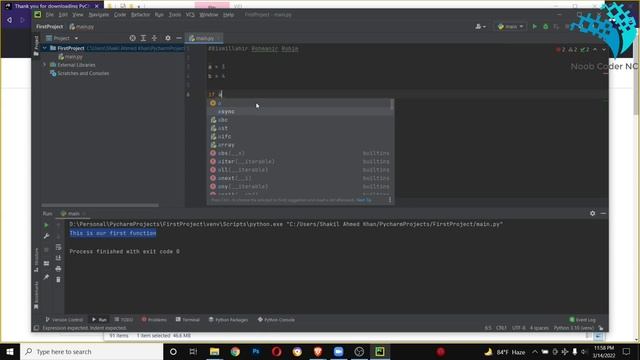Collapse the FirstProject tree node

[44, 48]
